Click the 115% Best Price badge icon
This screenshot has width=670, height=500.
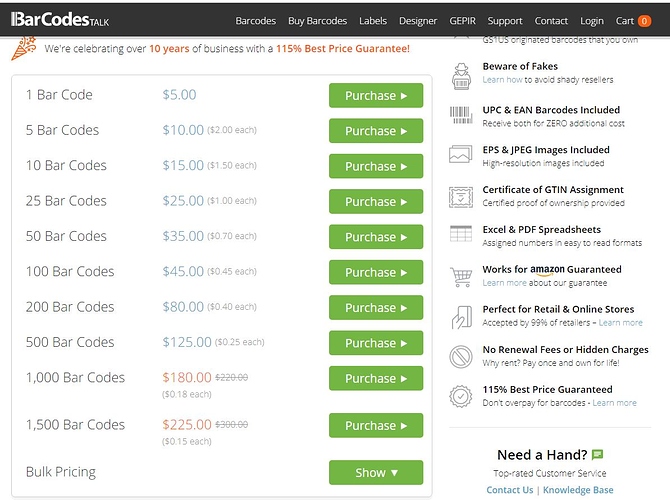(x=461, y=396)
